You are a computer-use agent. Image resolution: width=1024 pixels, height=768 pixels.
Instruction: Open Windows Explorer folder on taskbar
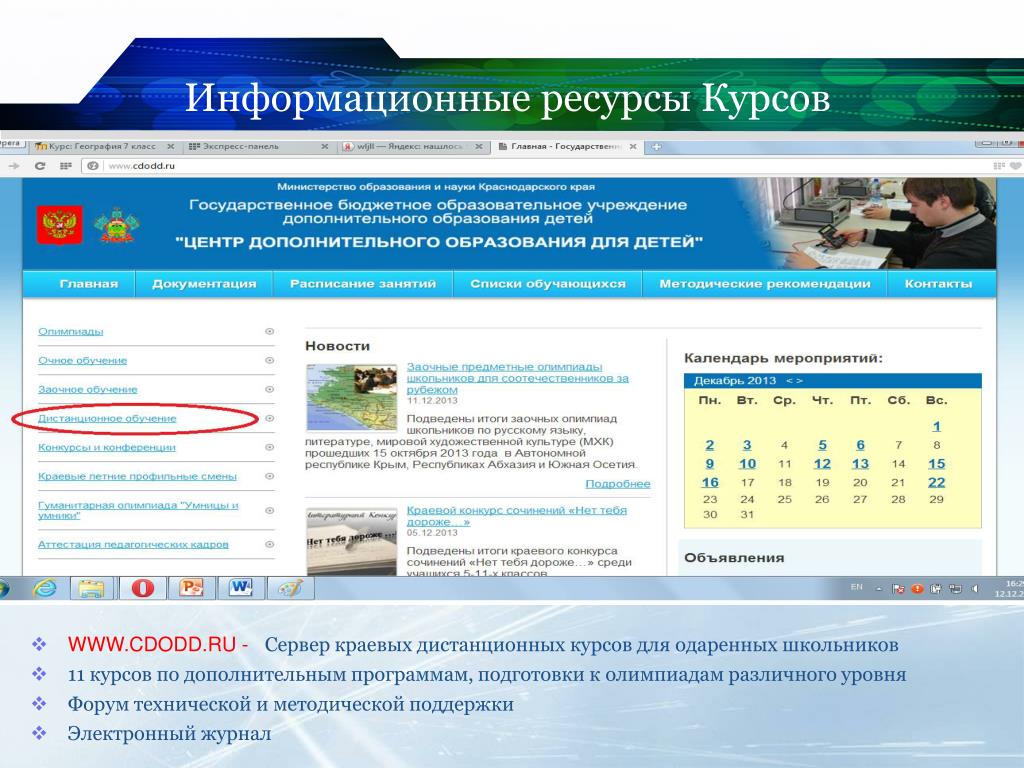(x=91, y=588)
